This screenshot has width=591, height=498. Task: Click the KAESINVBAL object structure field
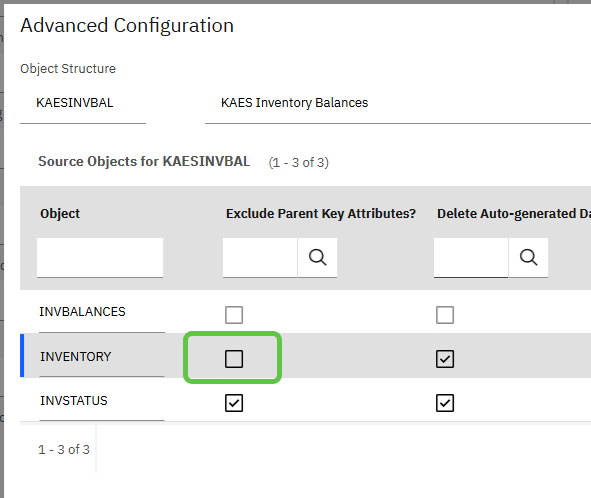click(83, 103)
